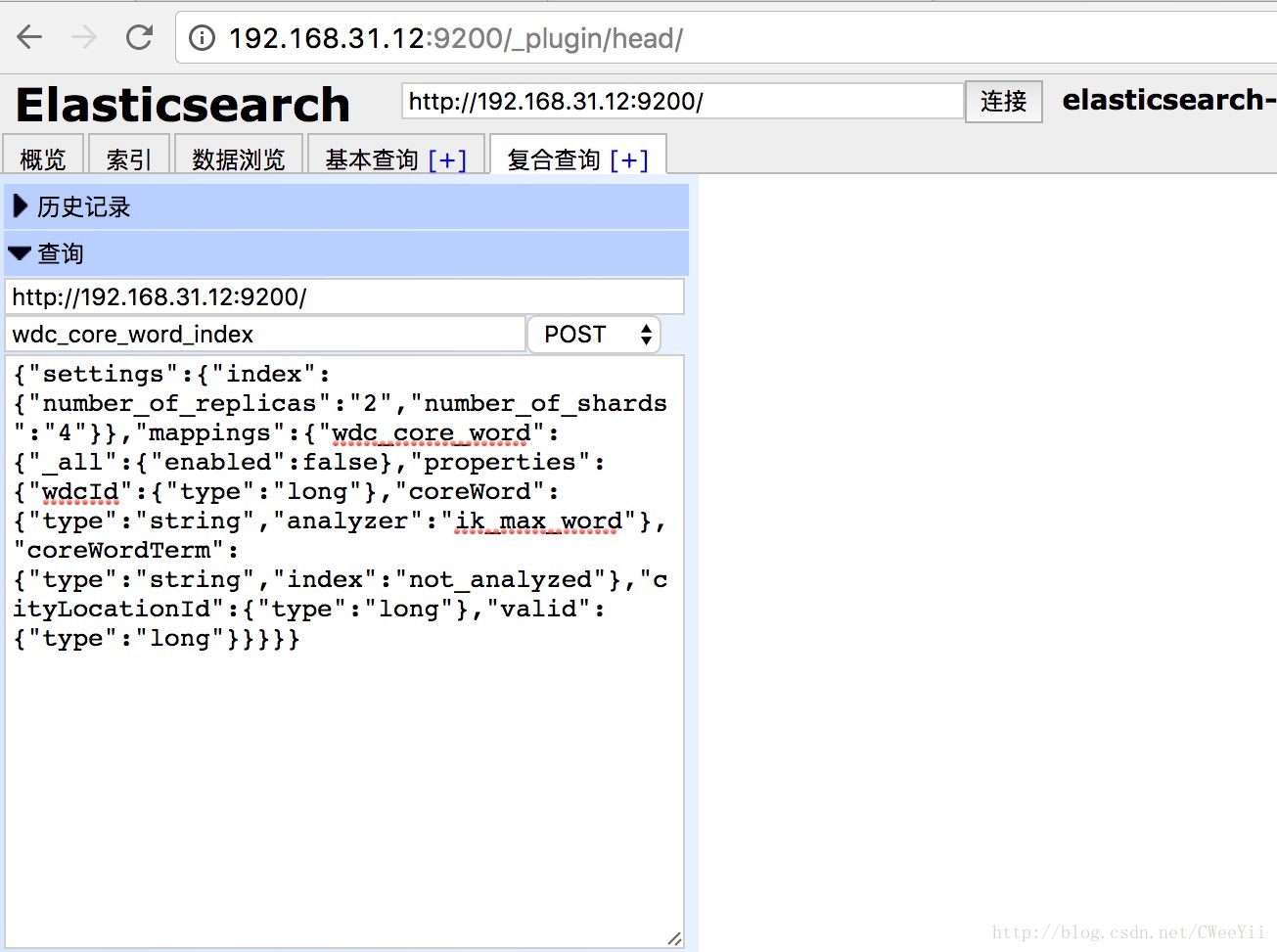Add a new 复合查询 tab with [+]
This screenshot has width=1277, height=952.
(629, 159)
